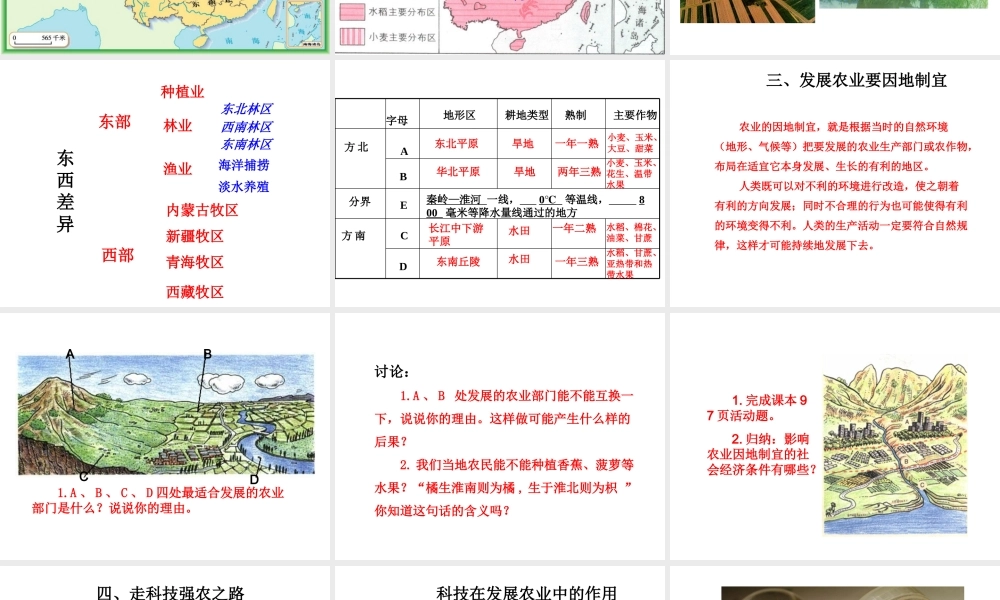
Task: Open the slide titled 三、发展农业要因地制宜
Action: coord(835,183)
